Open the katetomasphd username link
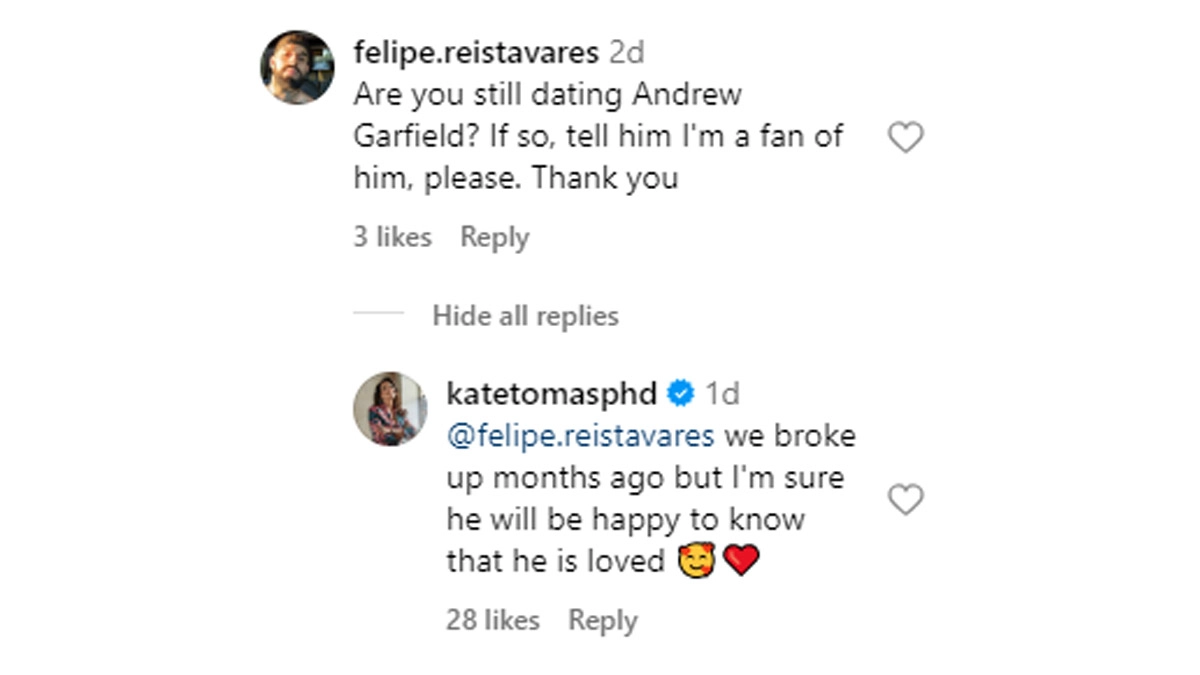Image resolution: width=1200 pixels, height=675 pixels. pos(551,394)
